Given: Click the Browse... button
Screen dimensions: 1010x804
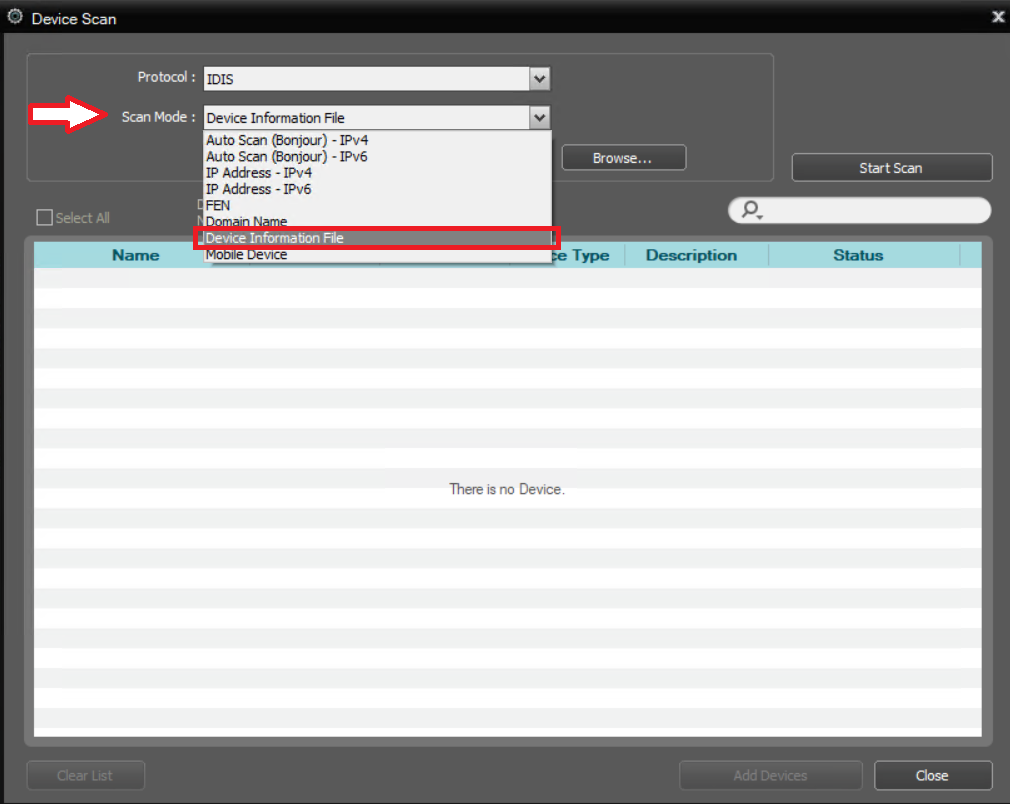Looking at the screenshot, I should 624,158.
